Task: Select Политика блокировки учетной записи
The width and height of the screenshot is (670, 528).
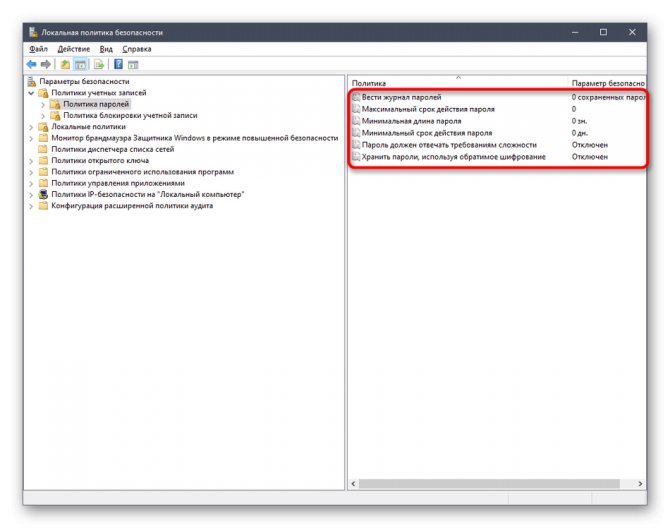Action: click(x=130, y=115)
